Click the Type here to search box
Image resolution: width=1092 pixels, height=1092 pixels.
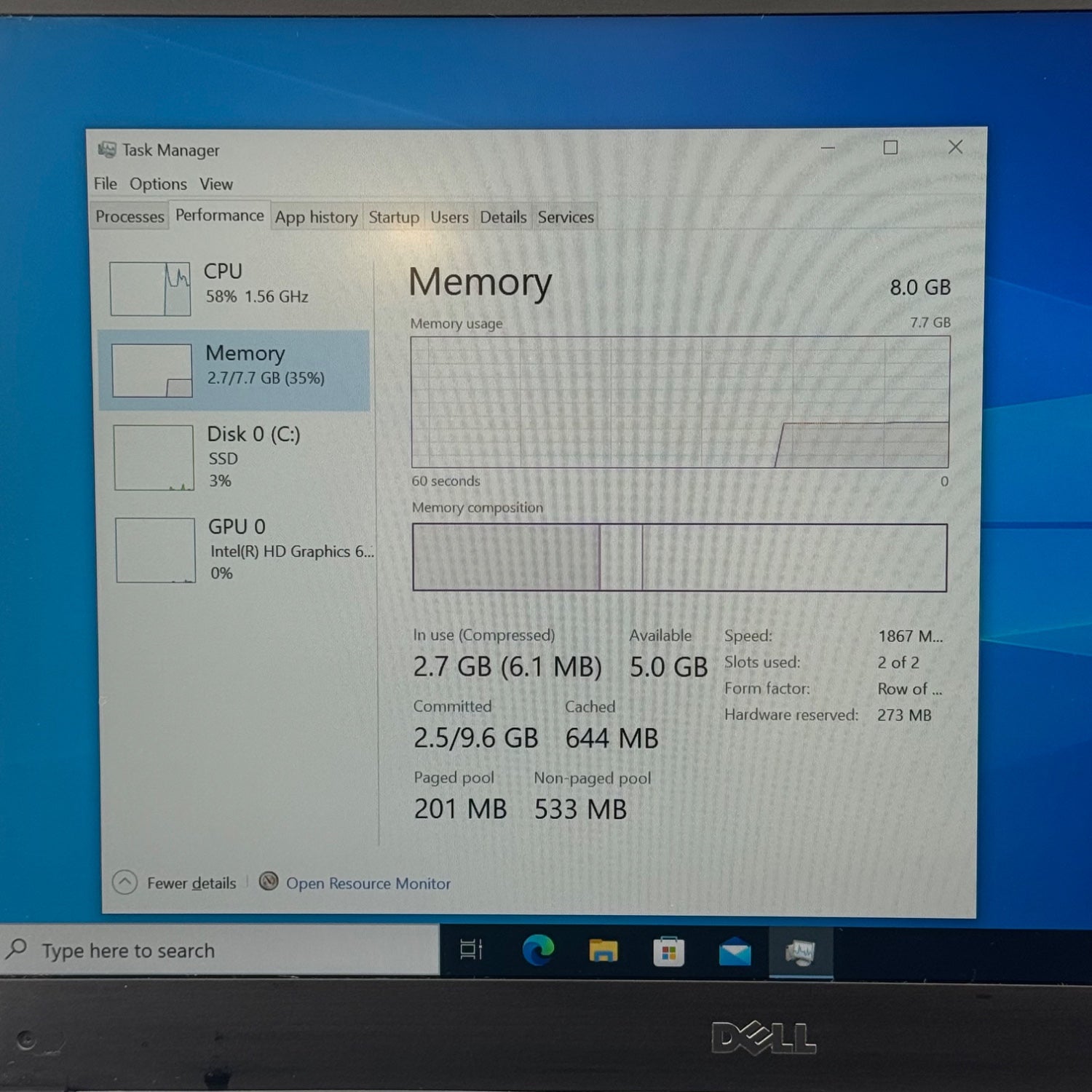(x=218, y=950)
